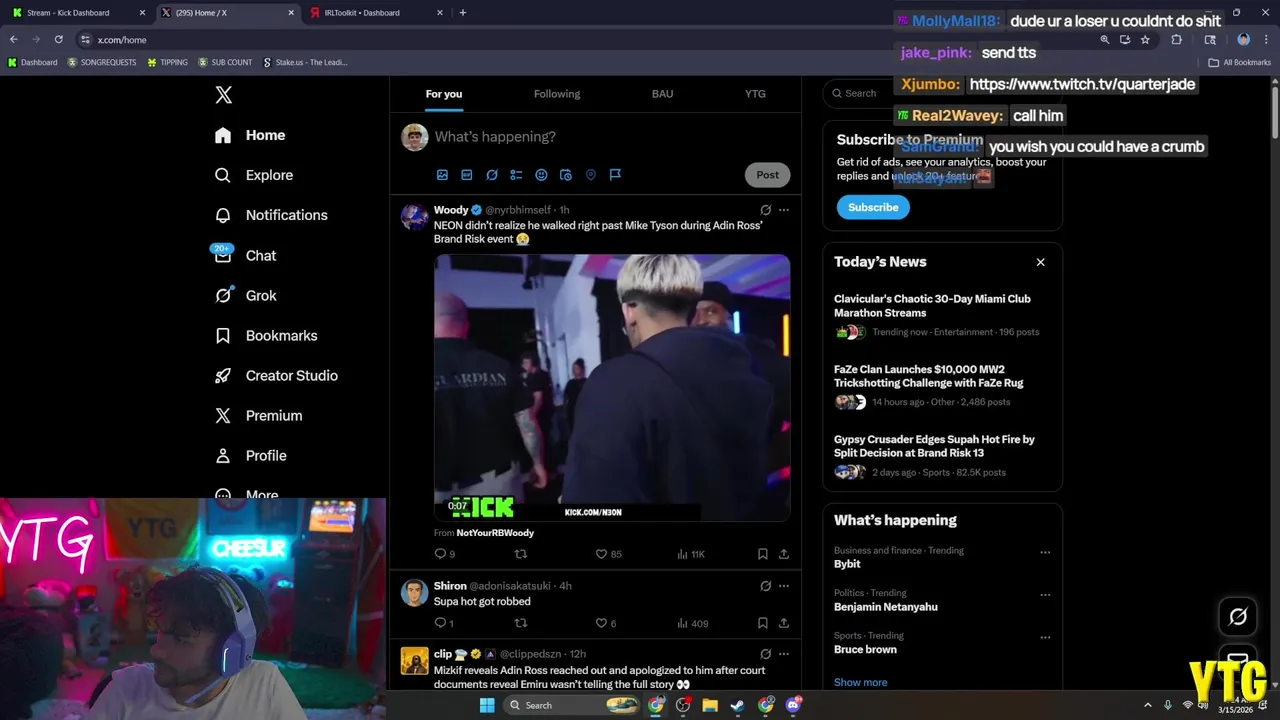The image size is (1280, 720).
Task: Add a poll to the post
Action: [x=516, y=175]
